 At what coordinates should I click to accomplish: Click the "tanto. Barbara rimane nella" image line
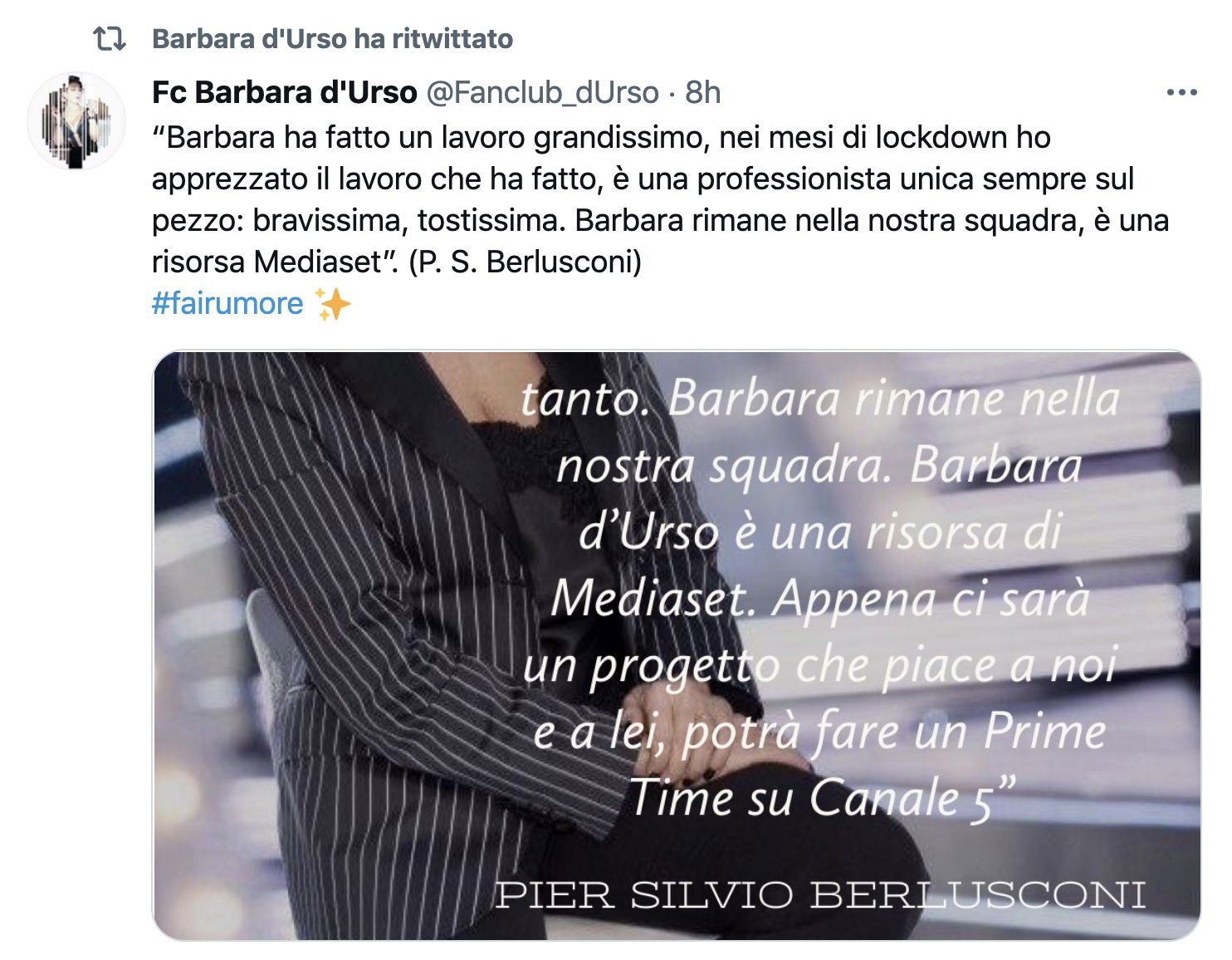click(x=820, y=399)
